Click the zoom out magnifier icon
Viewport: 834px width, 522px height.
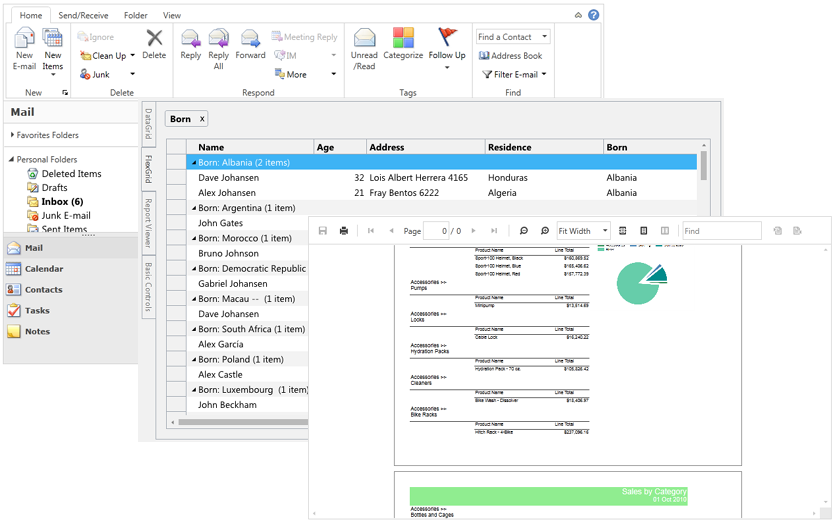pyautogui.click(x=523, y=230)
